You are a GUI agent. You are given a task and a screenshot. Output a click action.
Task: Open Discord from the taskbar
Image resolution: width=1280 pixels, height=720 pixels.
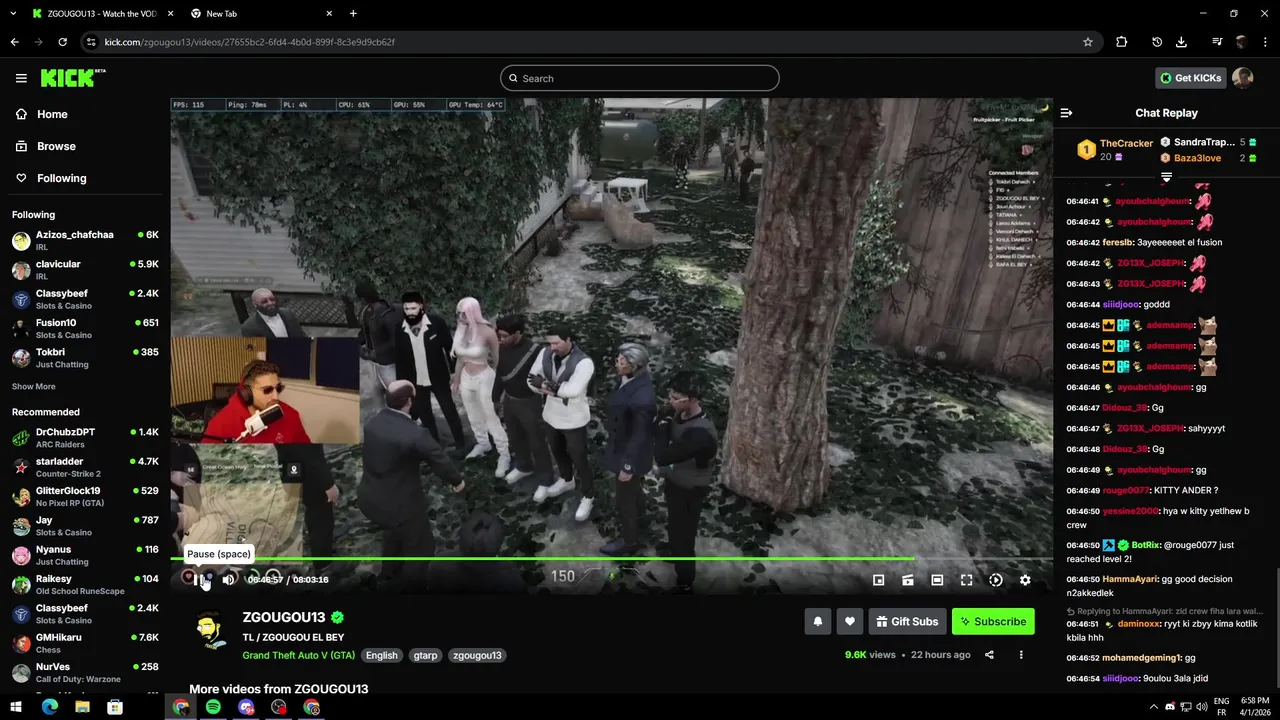point(246,707)
